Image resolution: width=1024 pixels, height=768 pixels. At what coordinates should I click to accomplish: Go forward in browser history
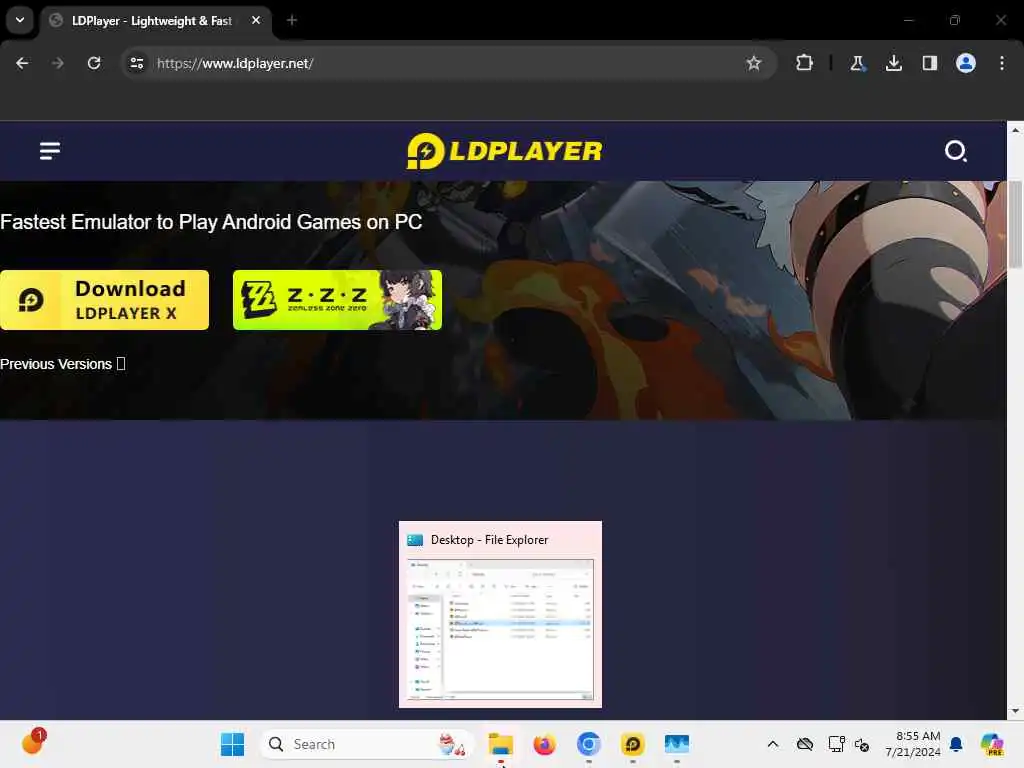pyautogui.click(x=58, y=63)
